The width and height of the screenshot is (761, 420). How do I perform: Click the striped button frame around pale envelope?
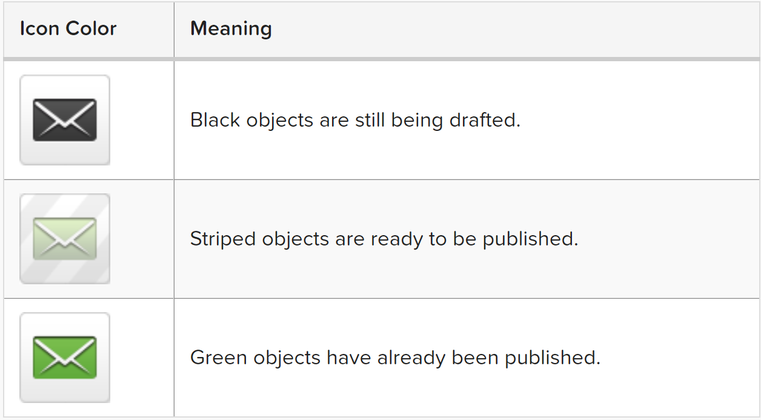(65, 238)
